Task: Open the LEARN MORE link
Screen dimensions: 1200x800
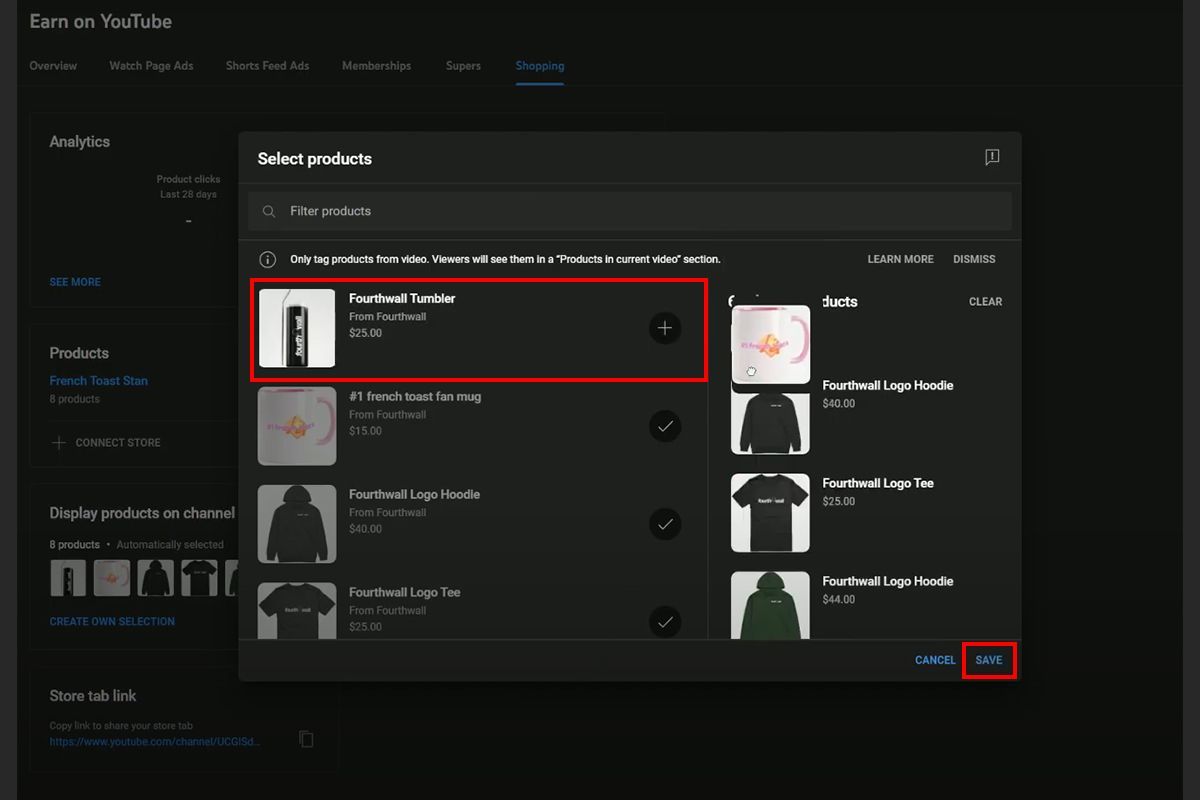Action: [900, 259]
